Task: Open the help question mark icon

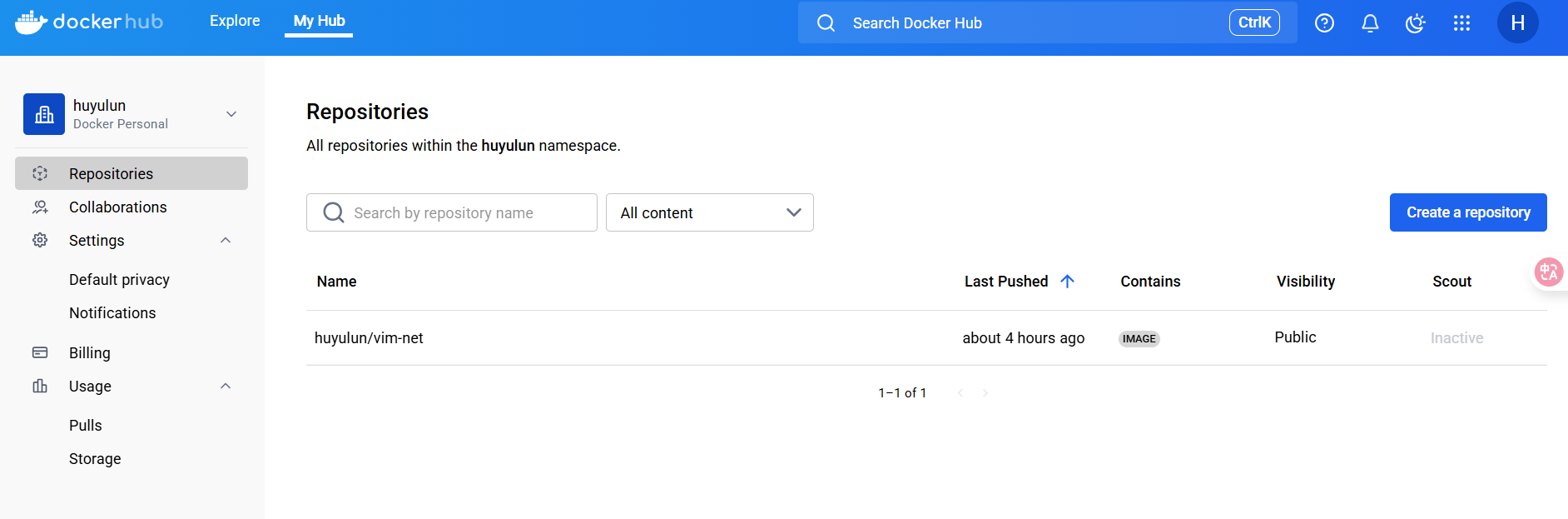Action: point(1324,23)
